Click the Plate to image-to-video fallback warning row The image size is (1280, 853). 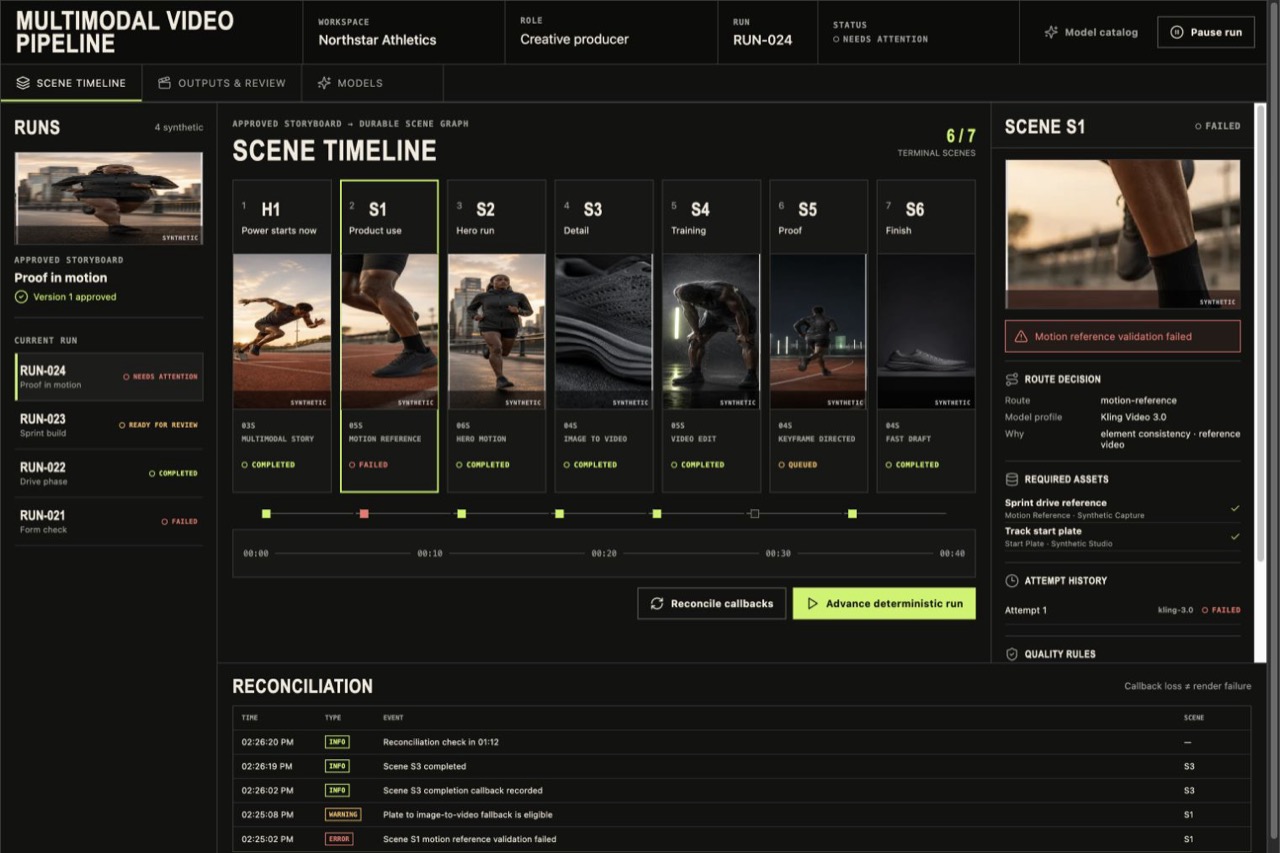click(742, 815)
